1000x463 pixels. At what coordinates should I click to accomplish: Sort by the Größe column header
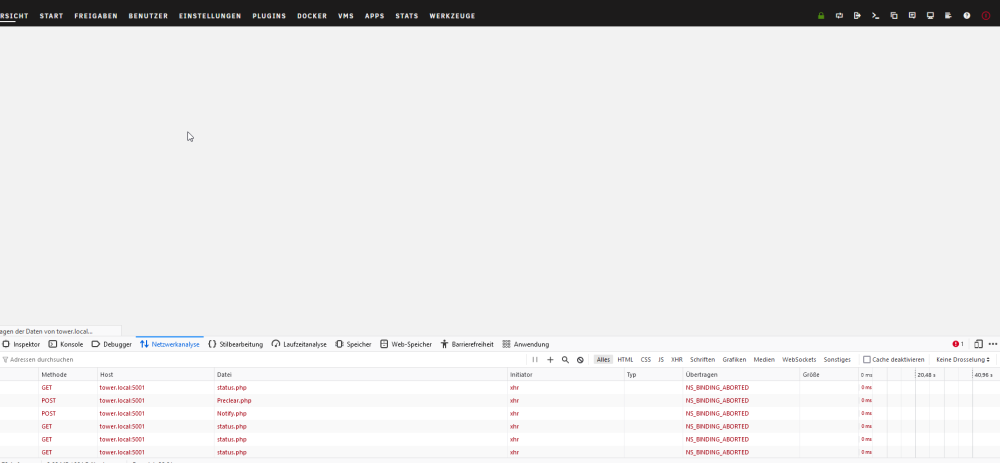tap(828, 374)
